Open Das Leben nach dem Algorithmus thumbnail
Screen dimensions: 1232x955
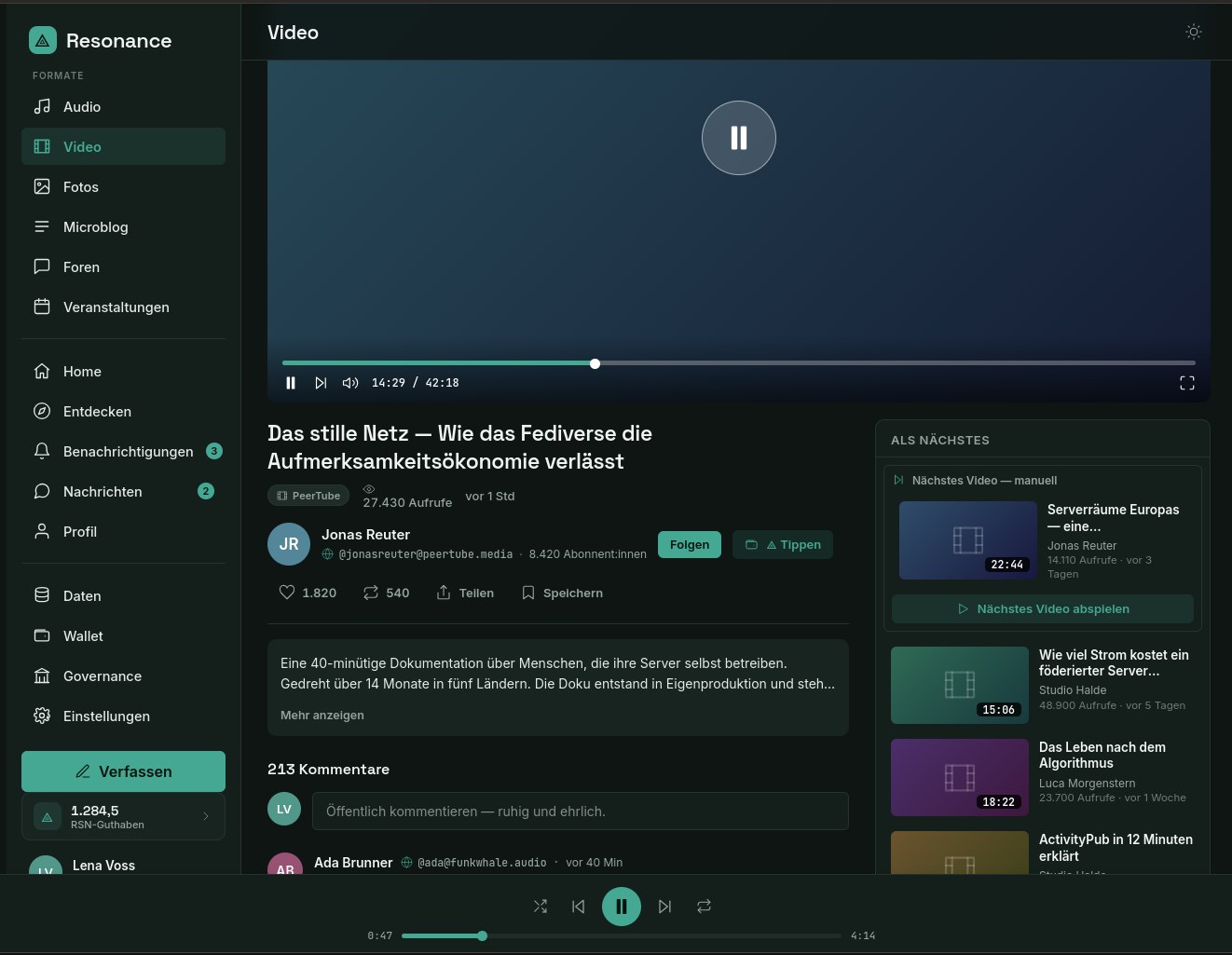pyautogui.click(x=960, y=777)
